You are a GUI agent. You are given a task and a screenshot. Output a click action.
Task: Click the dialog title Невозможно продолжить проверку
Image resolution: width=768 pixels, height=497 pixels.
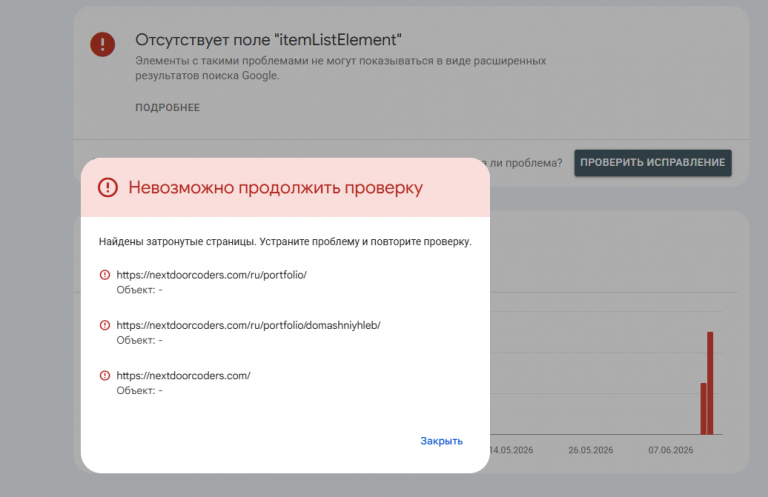coord(276,188)
